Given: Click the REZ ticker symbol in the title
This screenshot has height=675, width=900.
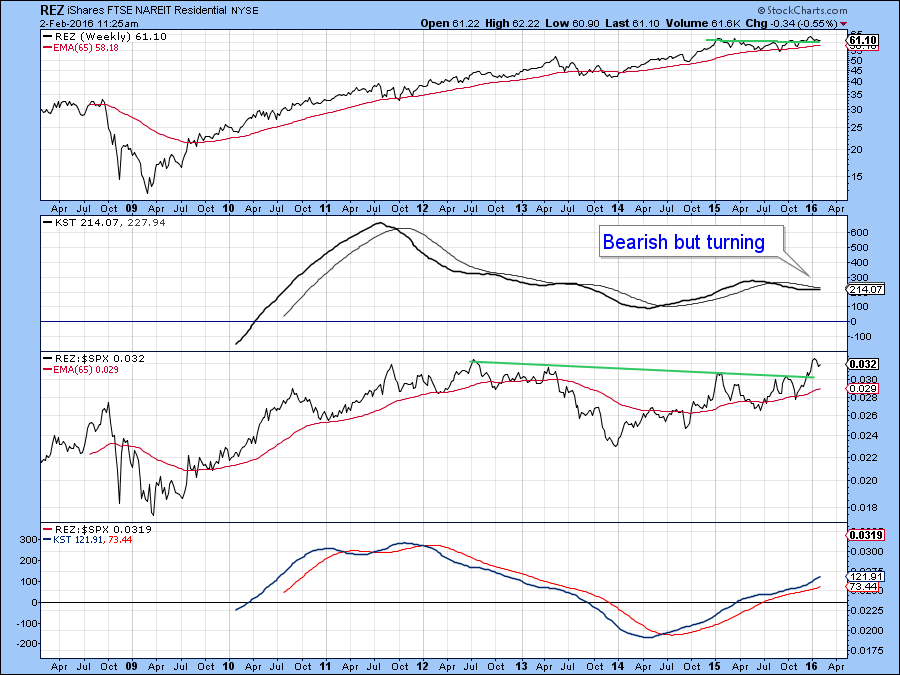Looking at the screenshot, I should [x=52, y=10].
